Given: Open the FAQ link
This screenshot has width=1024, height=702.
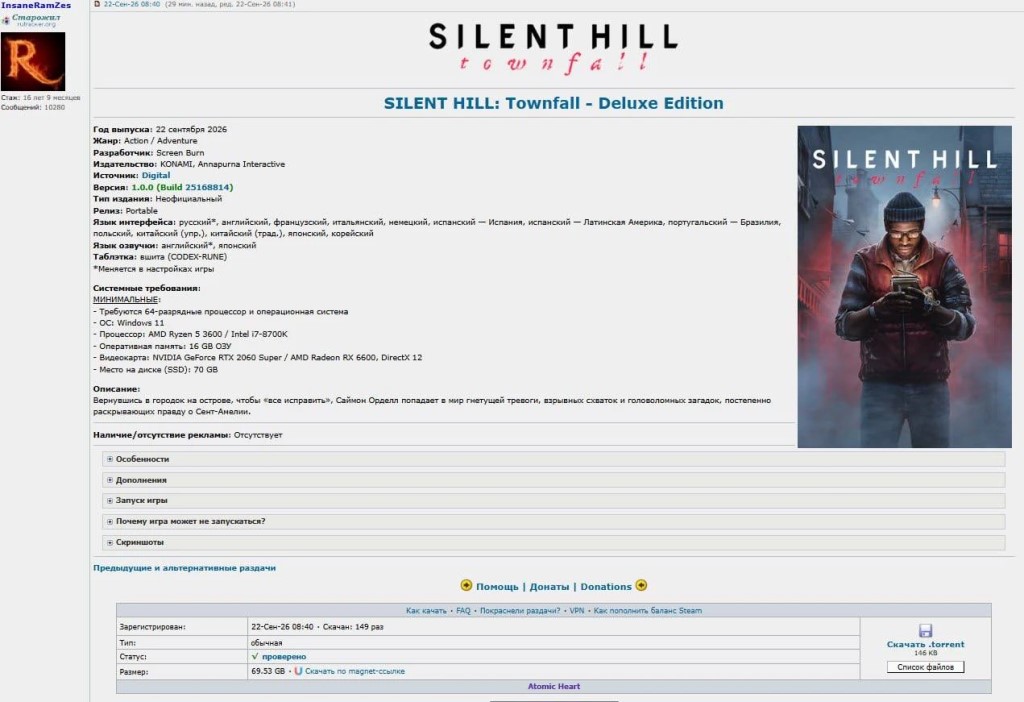Looking at the screenshot, I should tap(463, 611).
